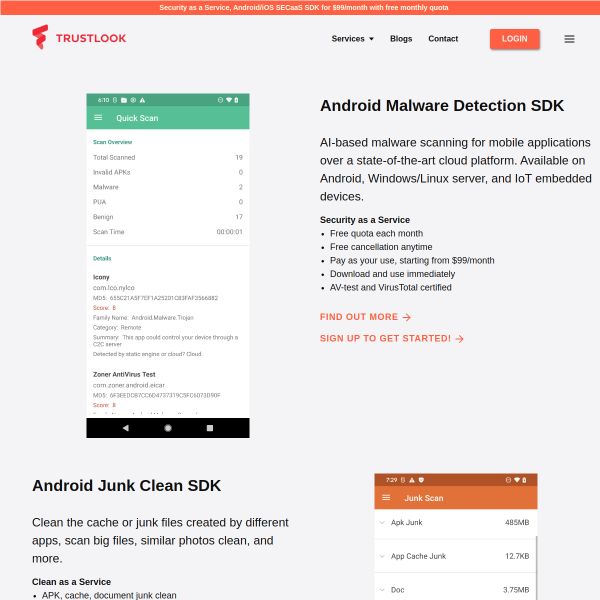600x600 pixels.
Task: Click the Android Malware Detection SDK heading
Action: pyautogui.click(x=442, y=106)
